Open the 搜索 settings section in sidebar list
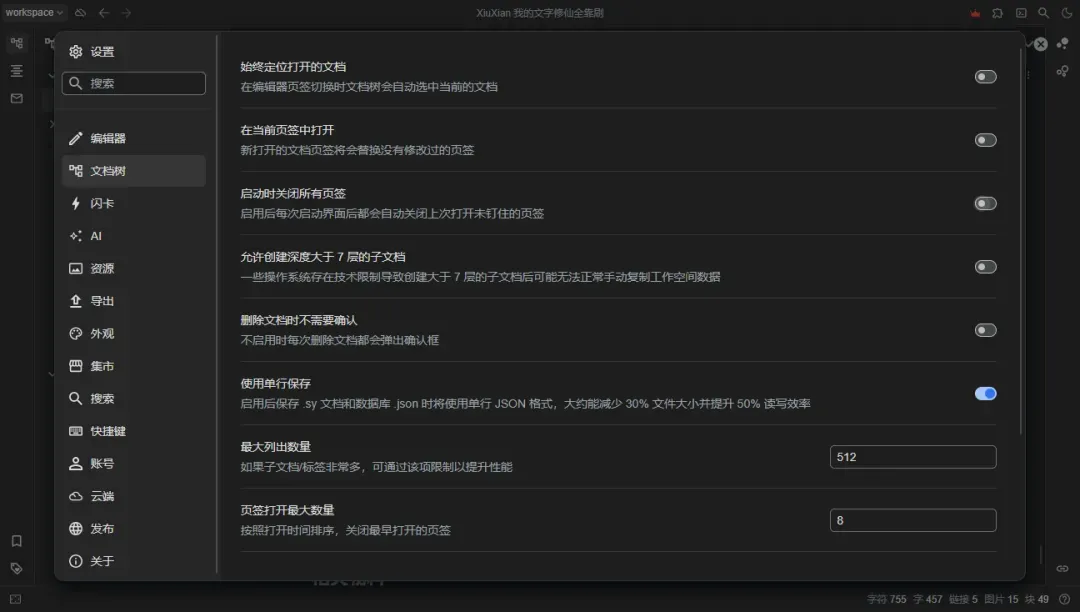The width and height of the screenshot is (1080, 612). coord(134,399)
